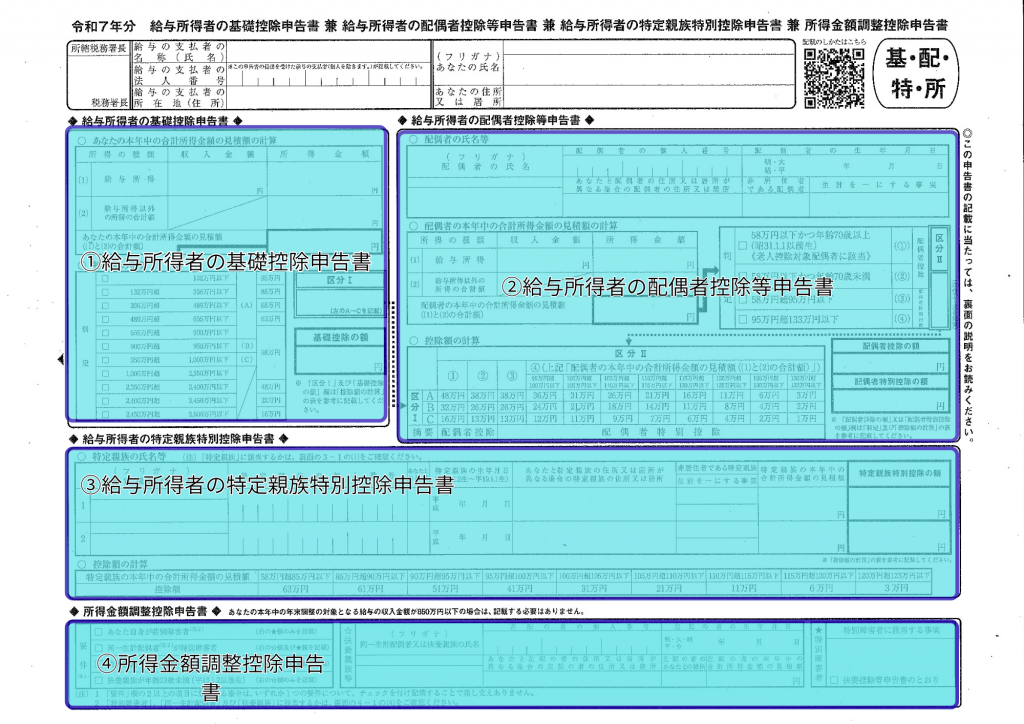Tick the あなた自身が特別障害者 checkbox
Viewport: 1024px width, 724px height.
[96, 634]
